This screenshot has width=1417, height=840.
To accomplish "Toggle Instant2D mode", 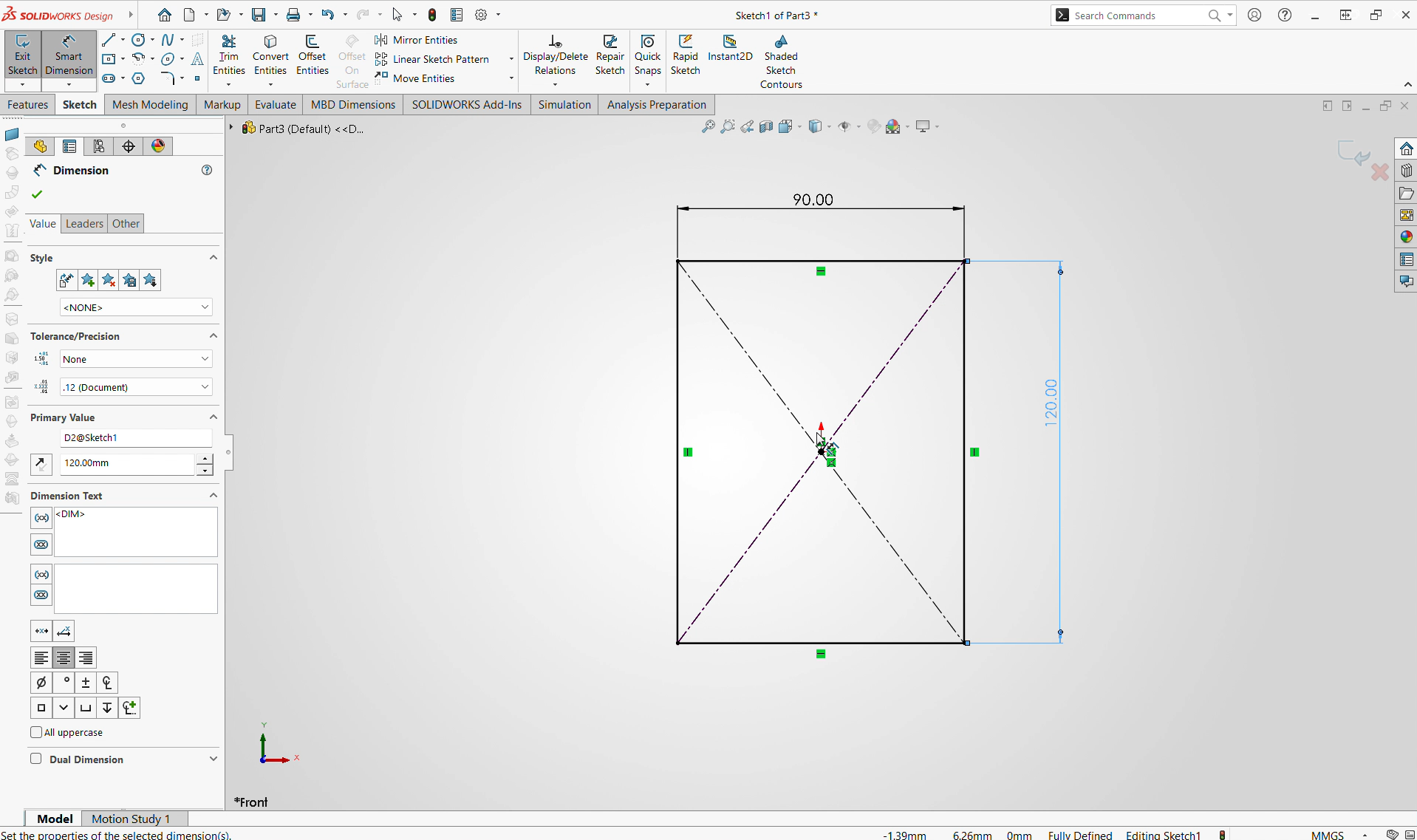I will click(x=730, y=48).
